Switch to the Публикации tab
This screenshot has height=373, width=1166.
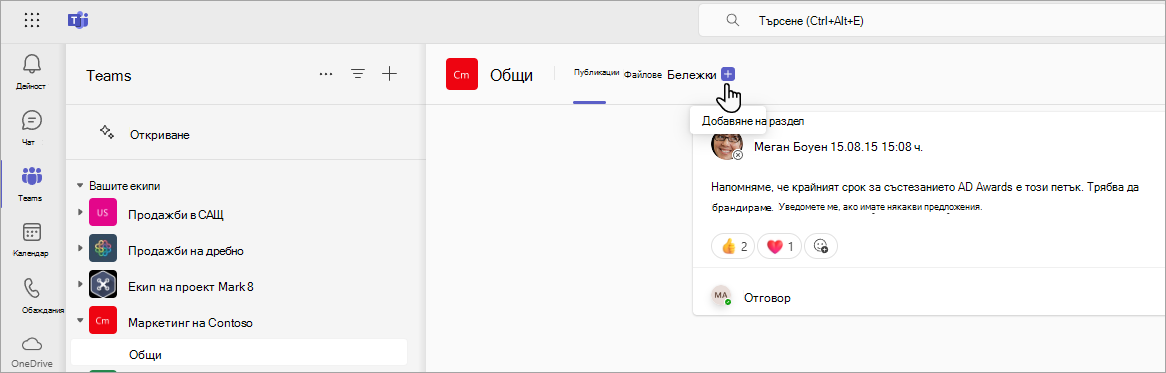(596, 73)
